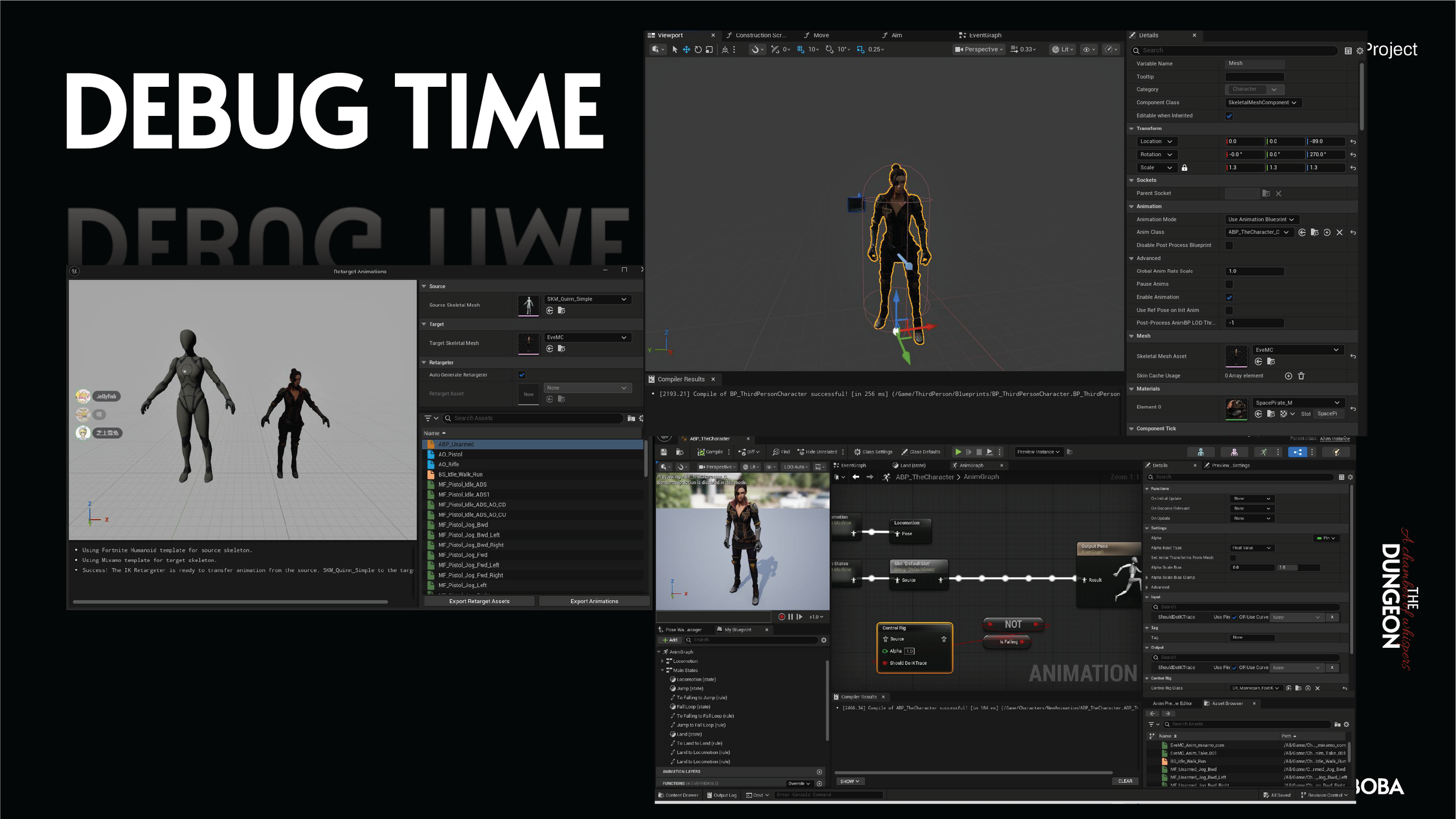Image resolution: width=1456 pixels, height=819 pixels.
Task: Click the select arrow tool in Viewport toolbar
Action: [x=674, y=50]
